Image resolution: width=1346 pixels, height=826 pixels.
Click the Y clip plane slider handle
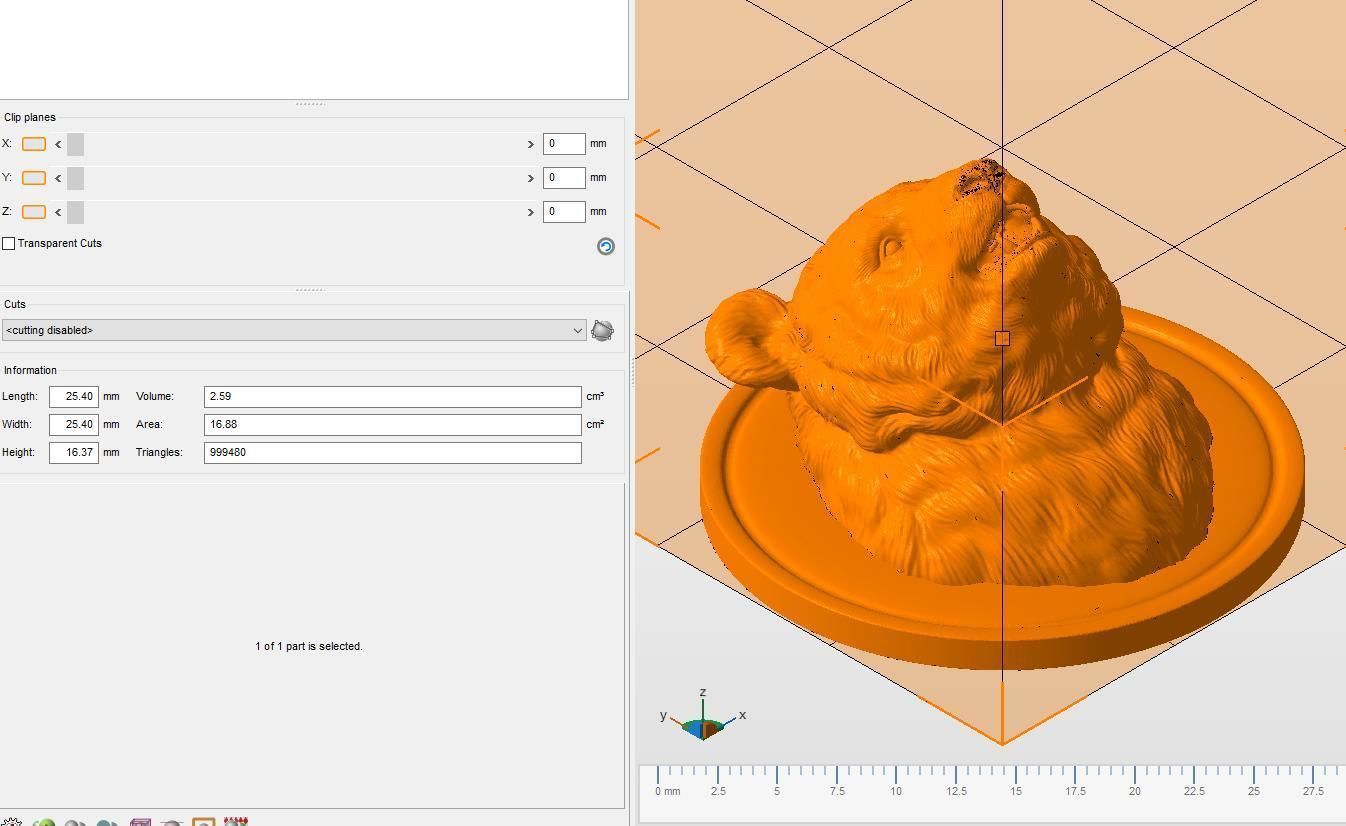click(75, 178)
